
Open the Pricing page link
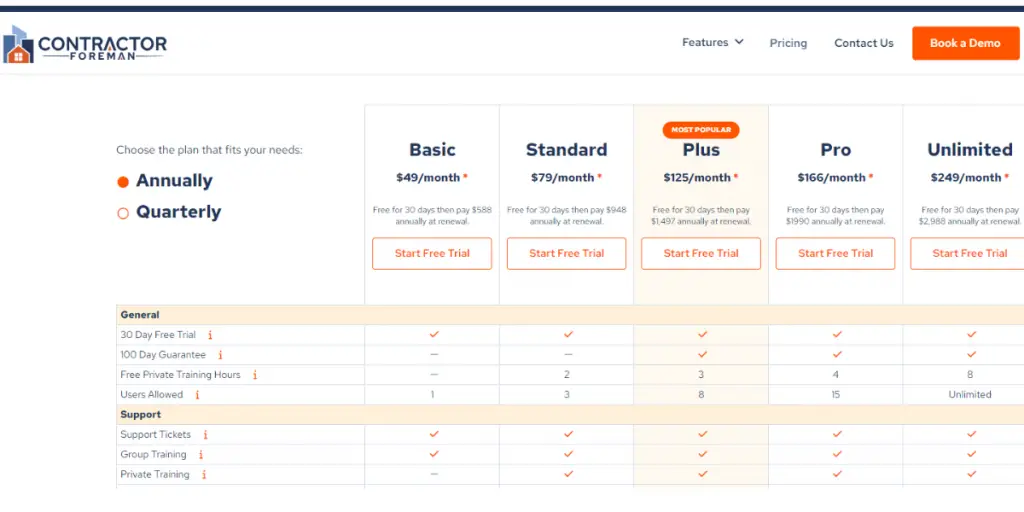pos(788,43)
